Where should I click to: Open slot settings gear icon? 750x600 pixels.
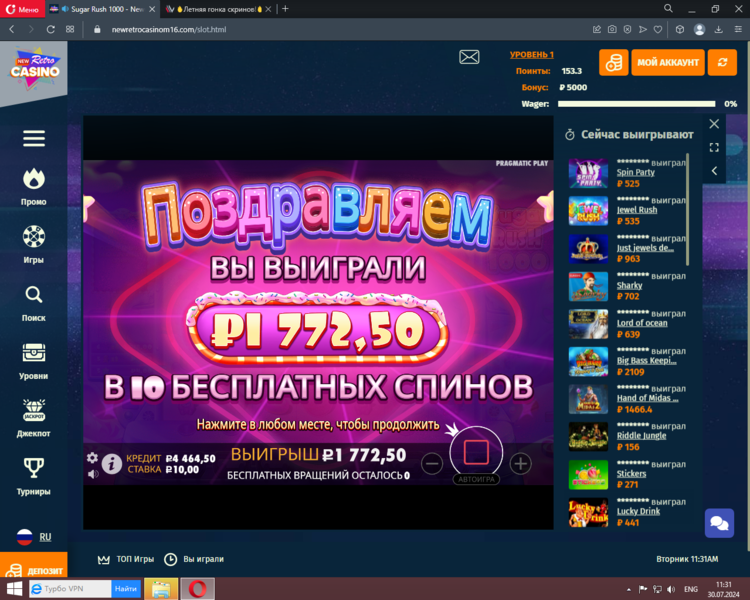(x=92, y=458)
